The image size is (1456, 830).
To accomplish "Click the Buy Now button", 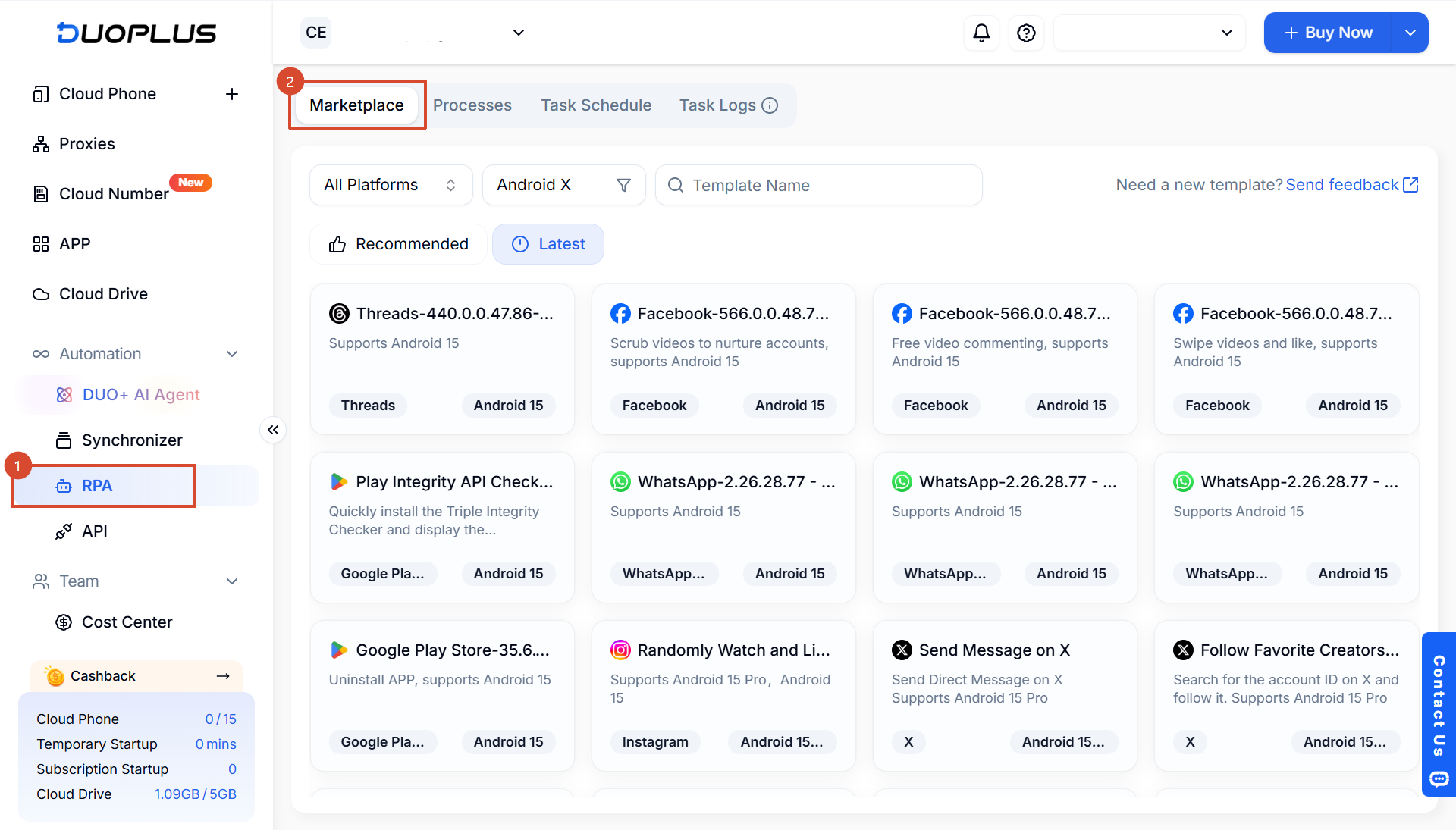I will click(1328, 33).
